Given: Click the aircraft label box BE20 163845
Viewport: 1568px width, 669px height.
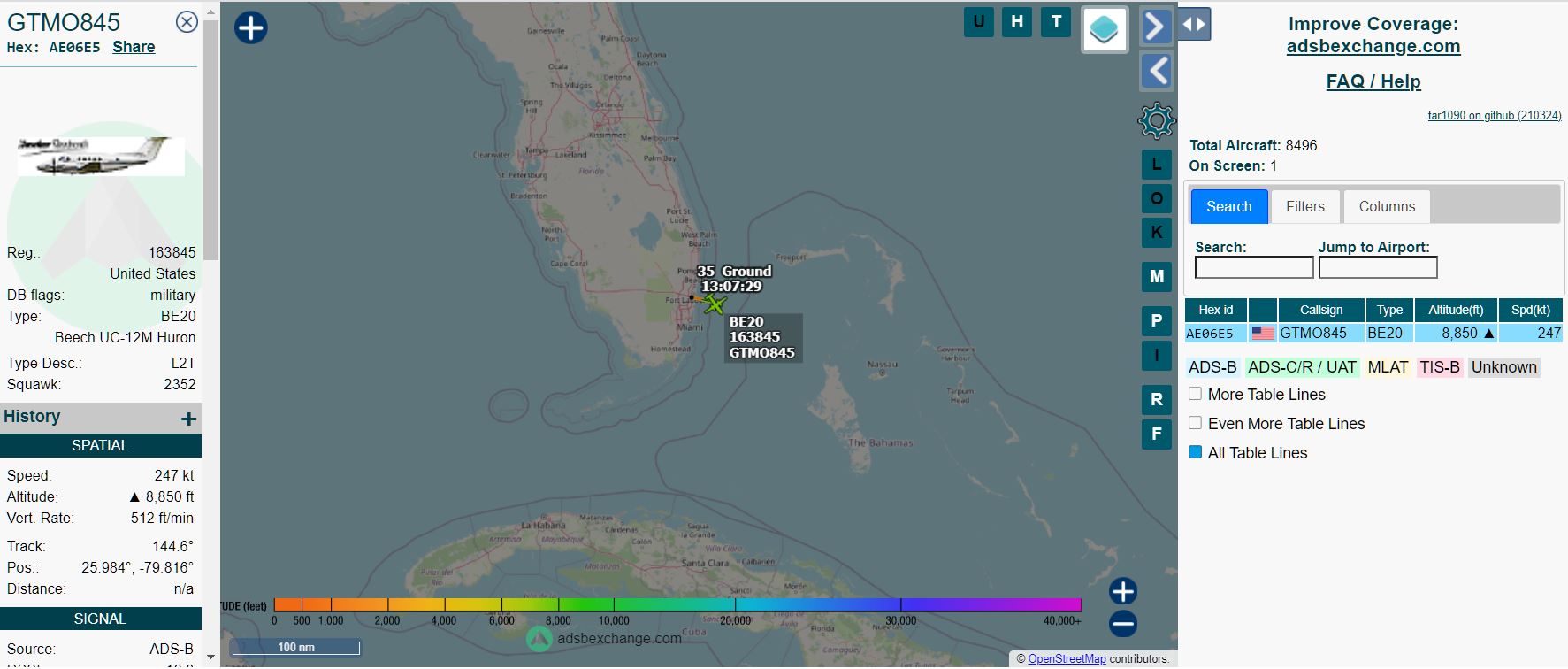Looking at the screenshot, I should coord(764,337).
